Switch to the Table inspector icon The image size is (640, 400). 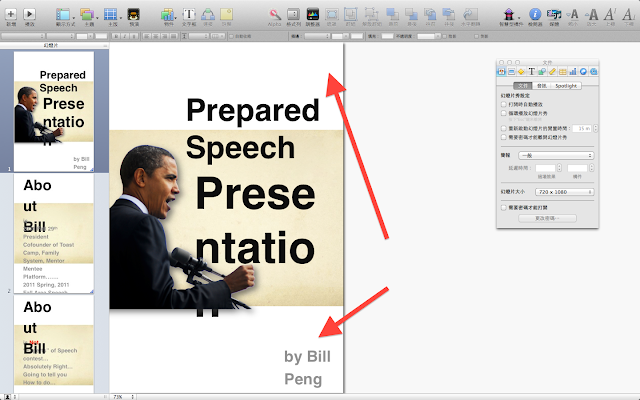[x=563, y=72]
